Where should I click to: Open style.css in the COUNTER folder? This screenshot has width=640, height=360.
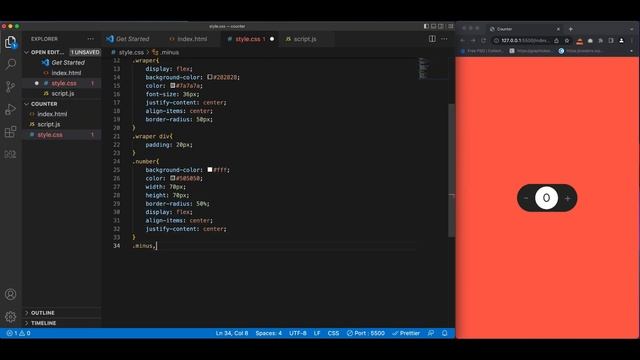click(x=62, y=135)
